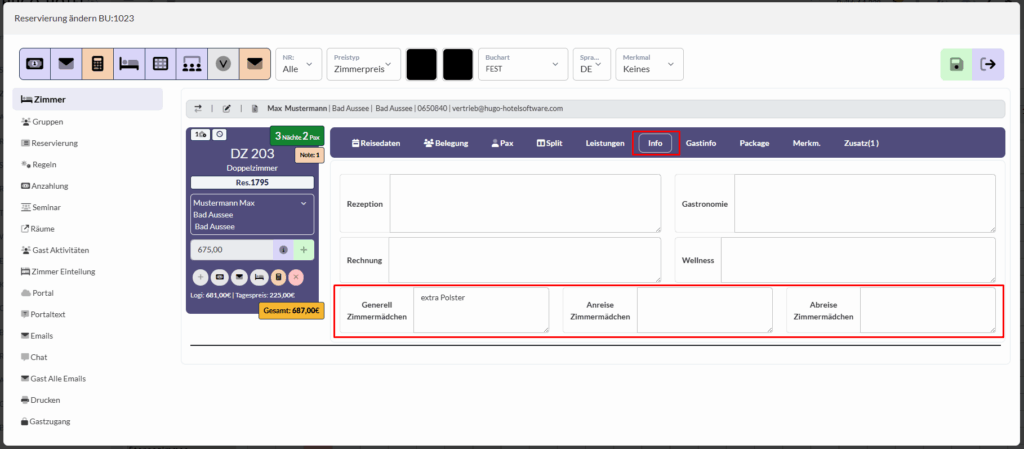Click the green plus next to 675,00

click(x=303, y=250)
